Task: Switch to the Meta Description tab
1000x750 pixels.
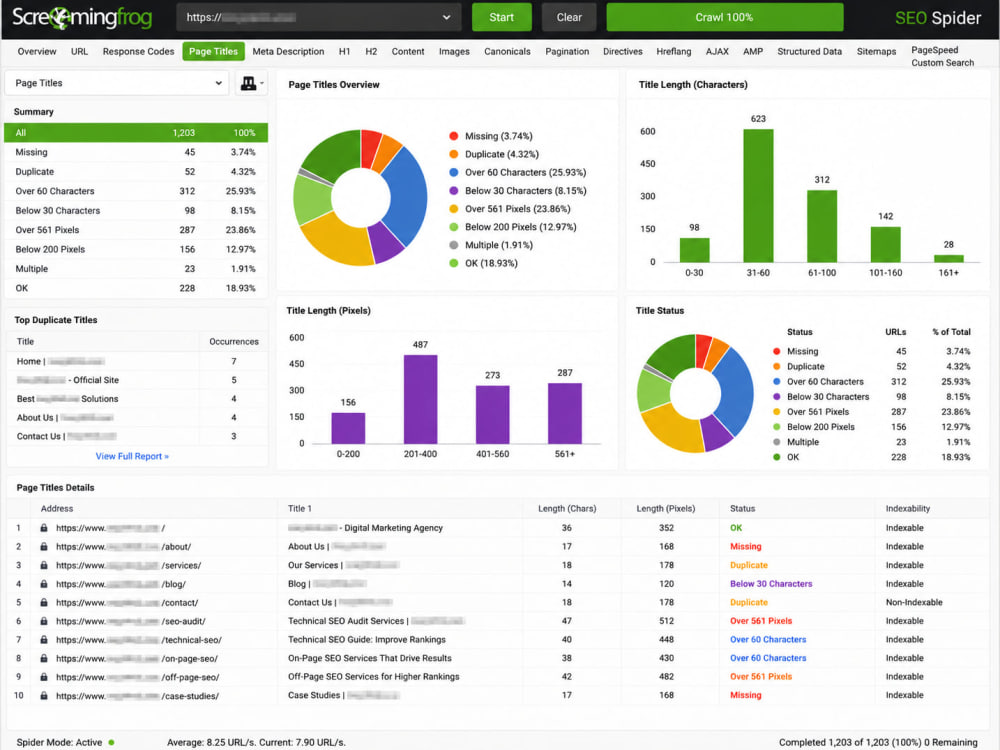Action: click(288, 52)
